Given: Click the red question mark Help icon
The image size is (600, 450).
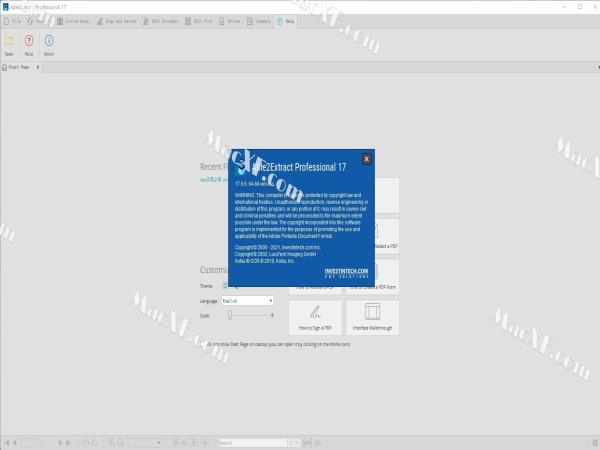Looking at the screenshot, I should [x=29, y=41].
